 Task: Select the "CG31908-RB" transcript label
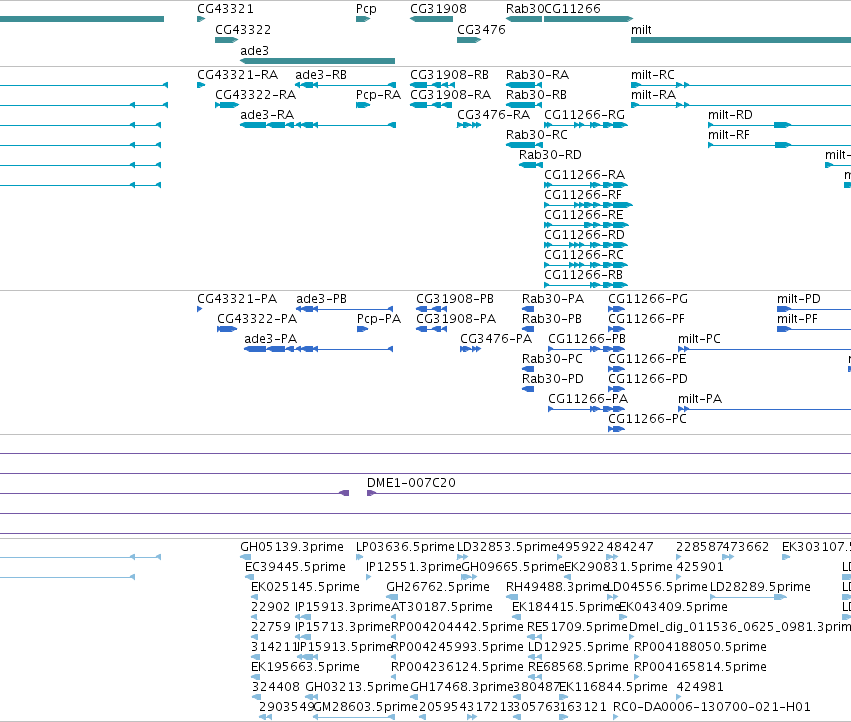449,74
